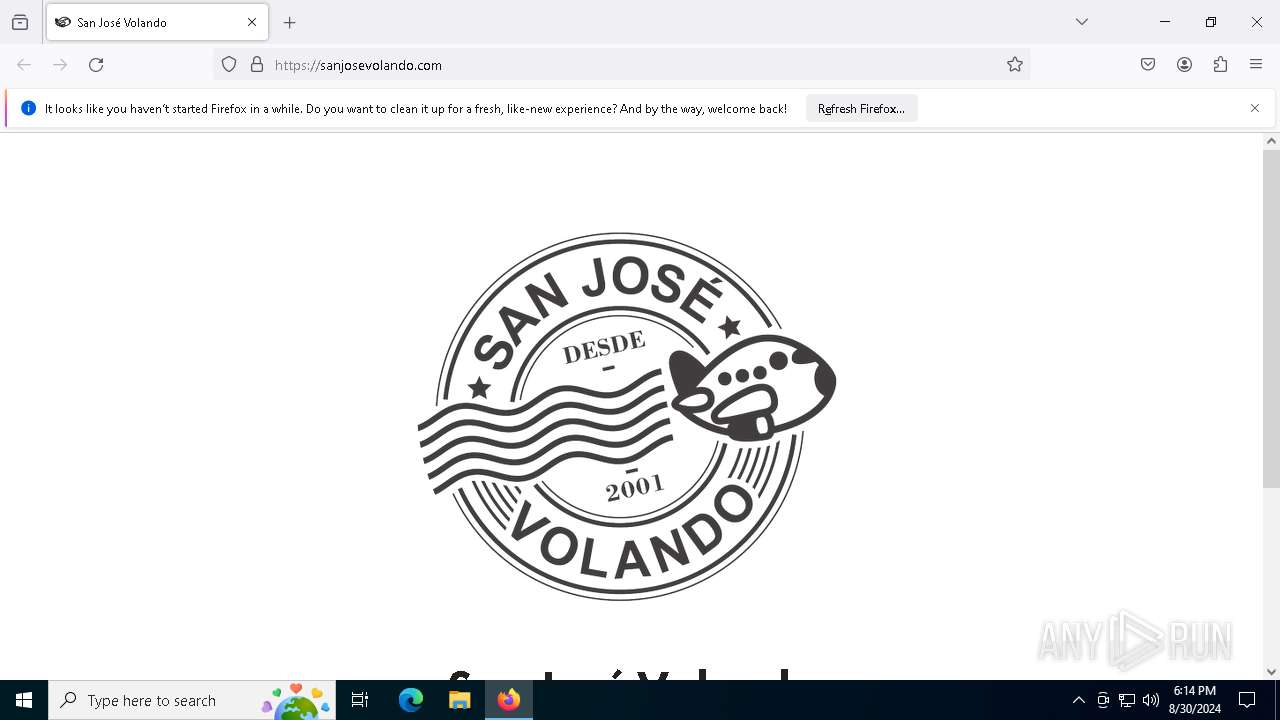Click the Firefox taskbar icon
This screenshot has height=720, width=1280.
pos(508,700)
